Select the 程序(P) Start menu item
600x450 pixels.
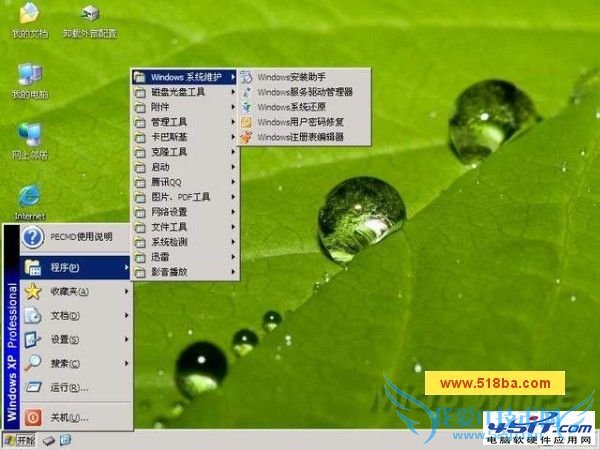tap(76, 267)
